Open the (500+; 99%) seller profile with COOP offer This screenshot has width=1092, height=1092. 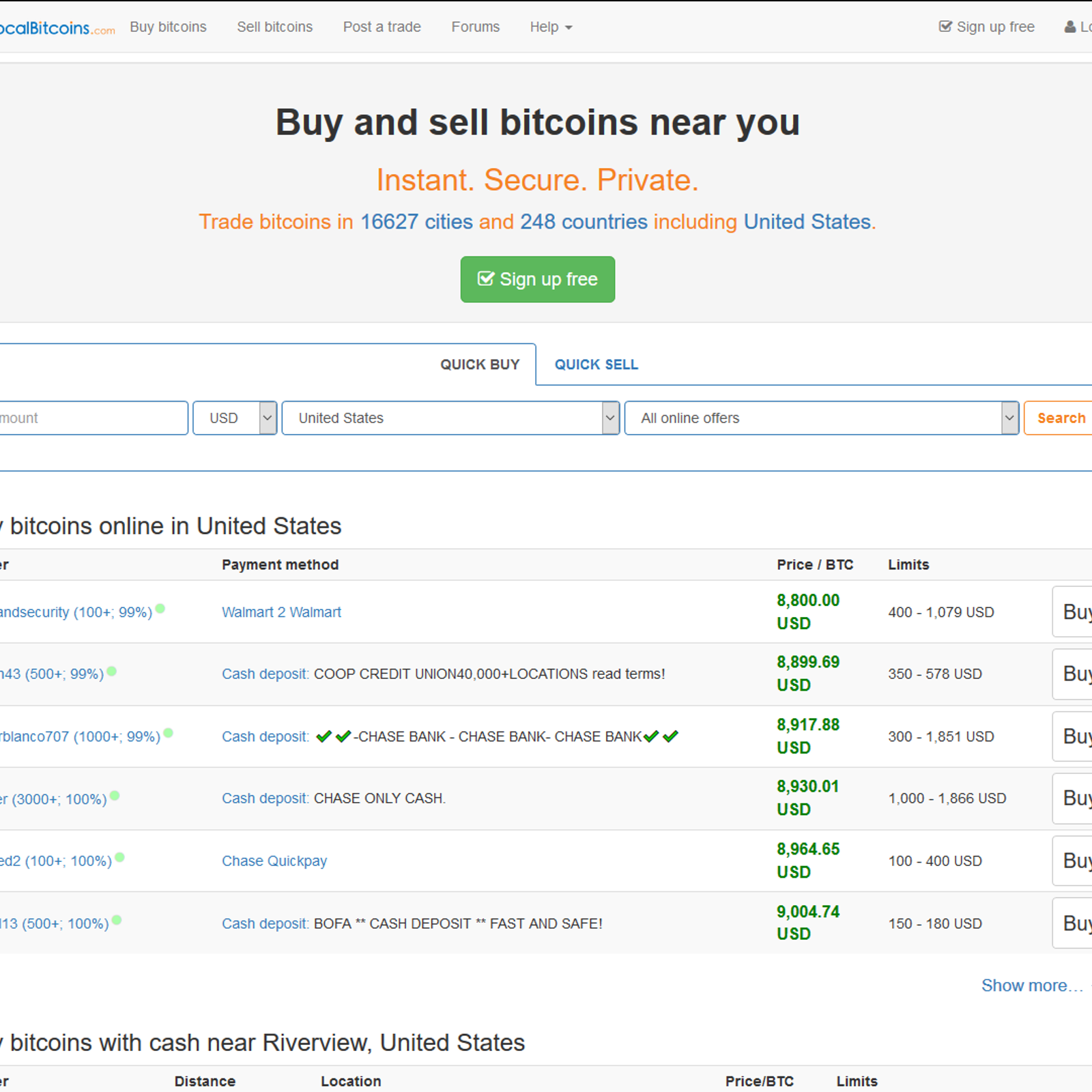pos(52,674)
